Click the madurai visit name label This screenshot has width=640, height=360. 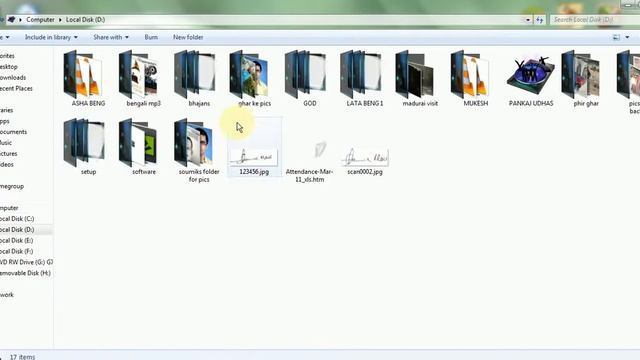point(420,104)
